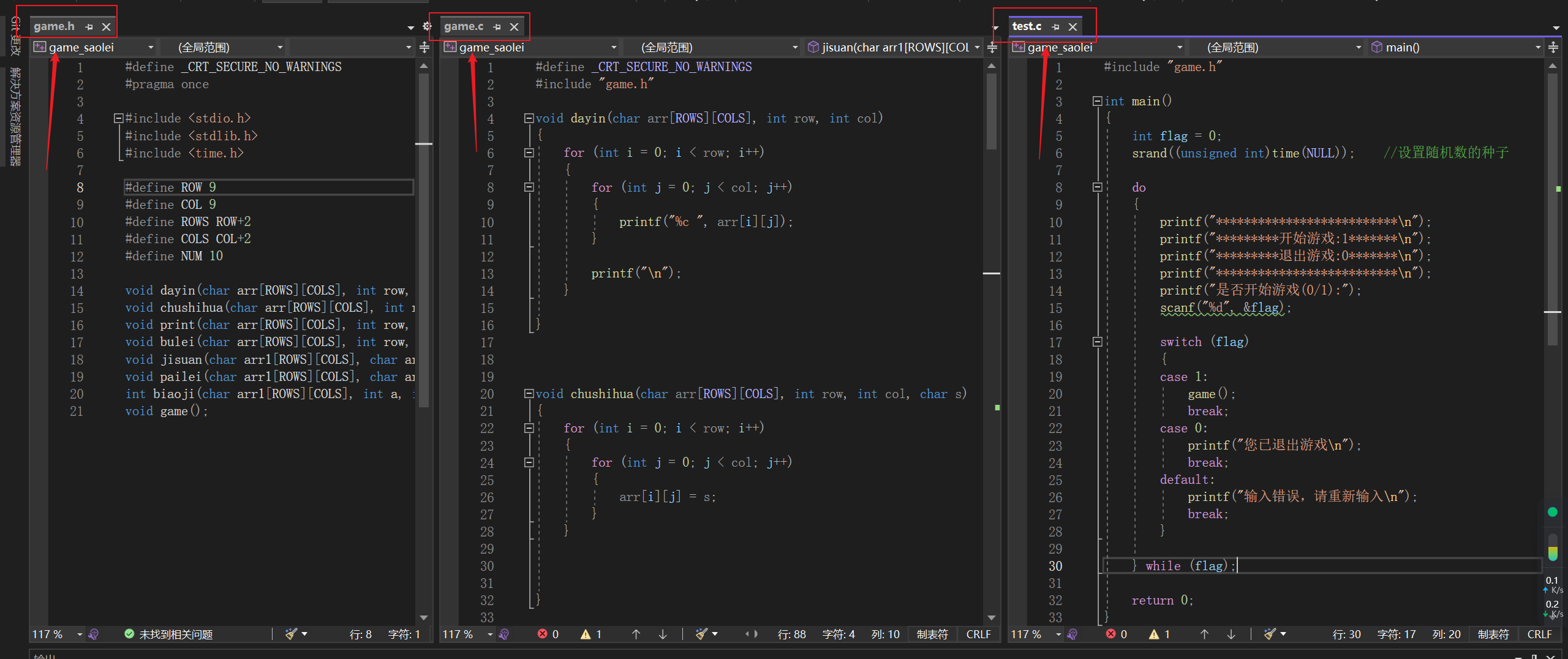The width and height of the screenshot is (1568, 659).
Task: Click CRLF line ending in game.c status bar
Action: point(979,635)
